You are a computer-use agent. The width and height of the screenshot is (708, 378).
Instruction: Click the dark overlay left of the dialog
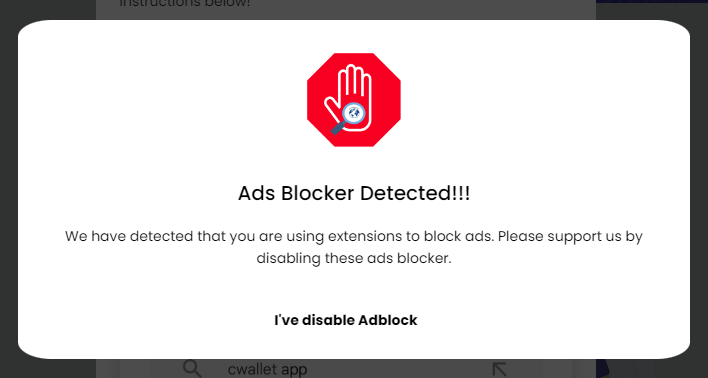pyautogui.click(x=8, y=190)
